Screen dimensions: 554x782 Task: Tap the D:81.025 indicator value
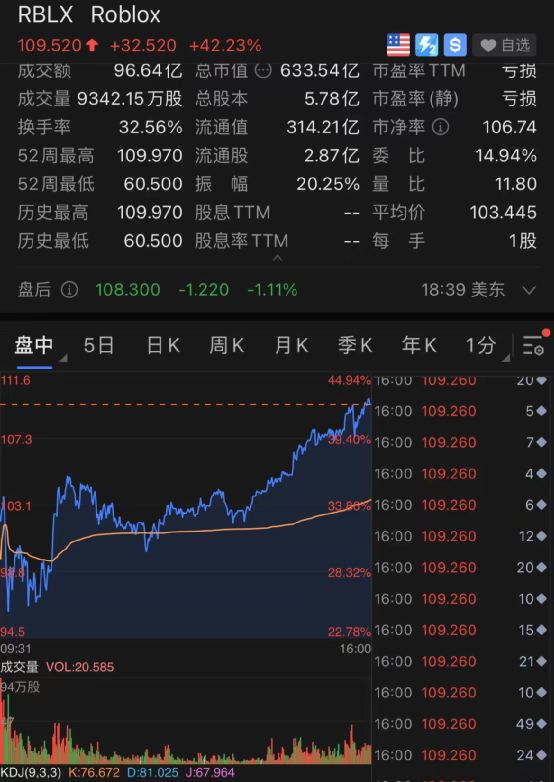(153, 773)
